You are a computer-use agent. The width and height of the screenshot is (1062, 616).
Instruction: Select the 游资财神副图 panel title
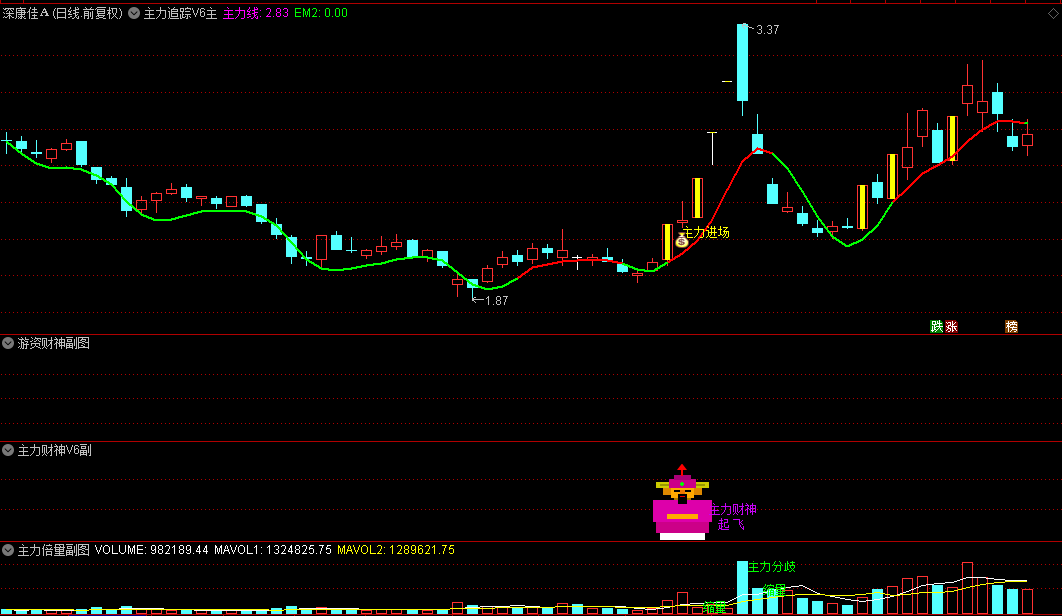[54, 343]
